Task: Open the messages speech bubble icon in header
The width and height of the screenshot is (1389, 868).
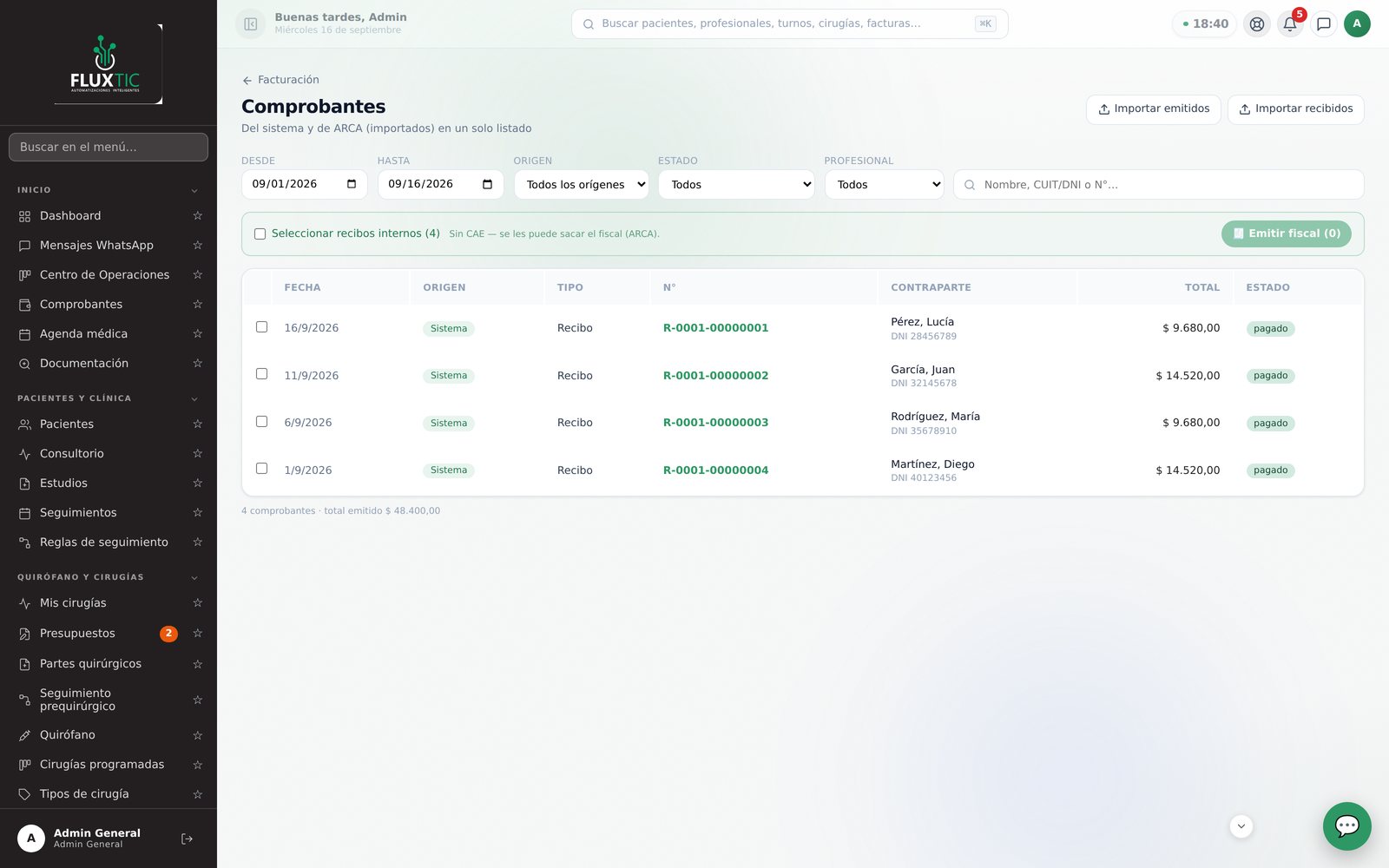Action: [x=1324, y=24]
